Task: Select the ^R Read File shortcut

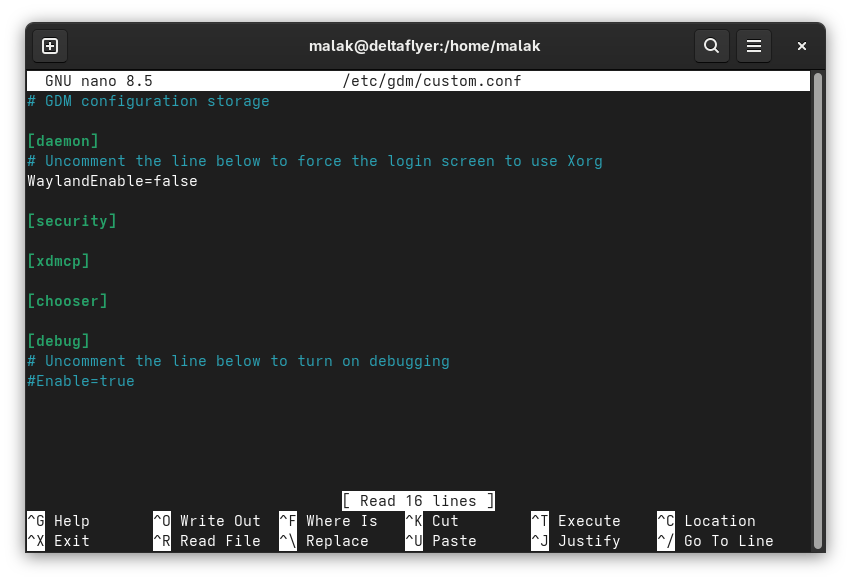Action: point(207,541)
